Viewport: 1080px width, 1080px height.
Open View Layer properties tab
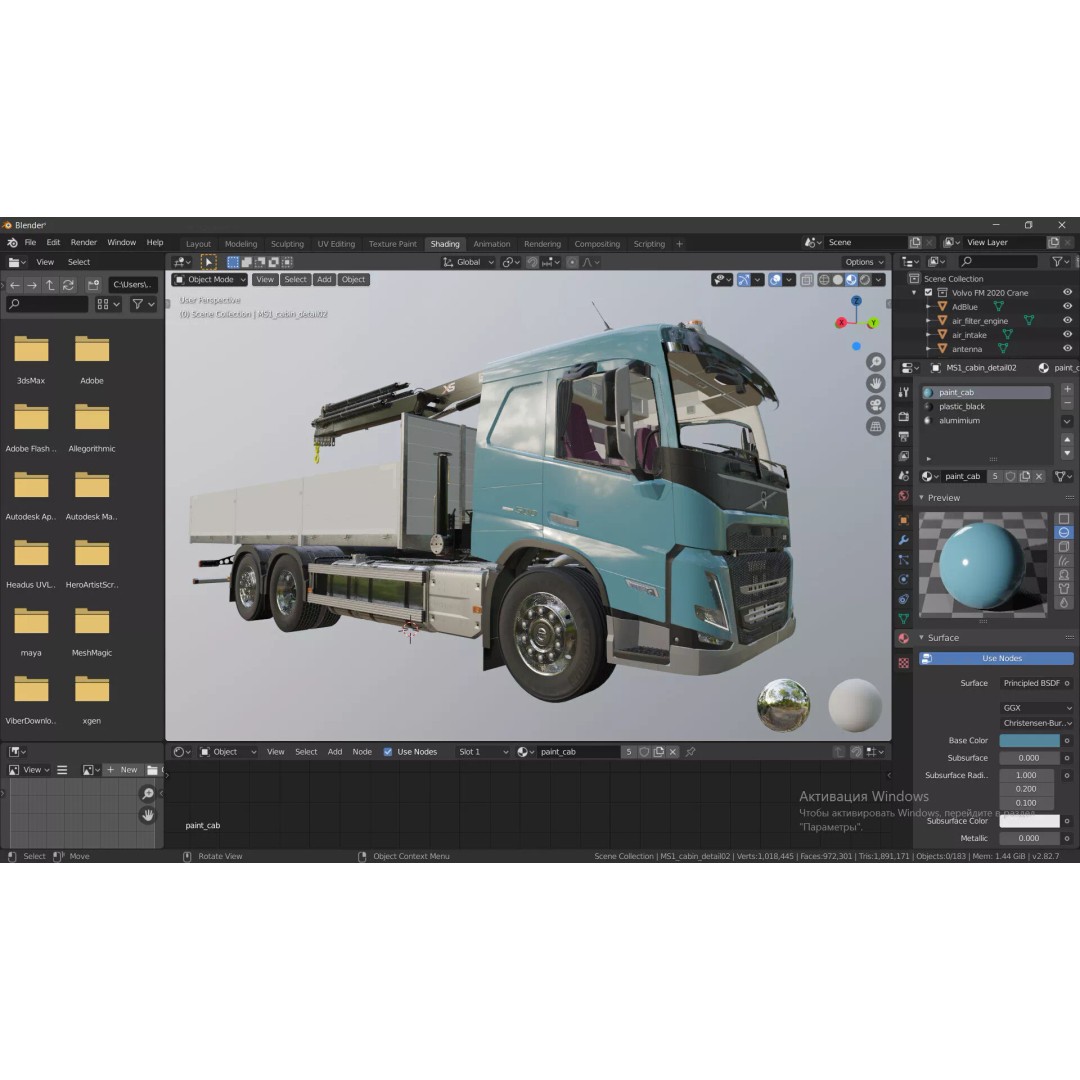coord(904,456)
